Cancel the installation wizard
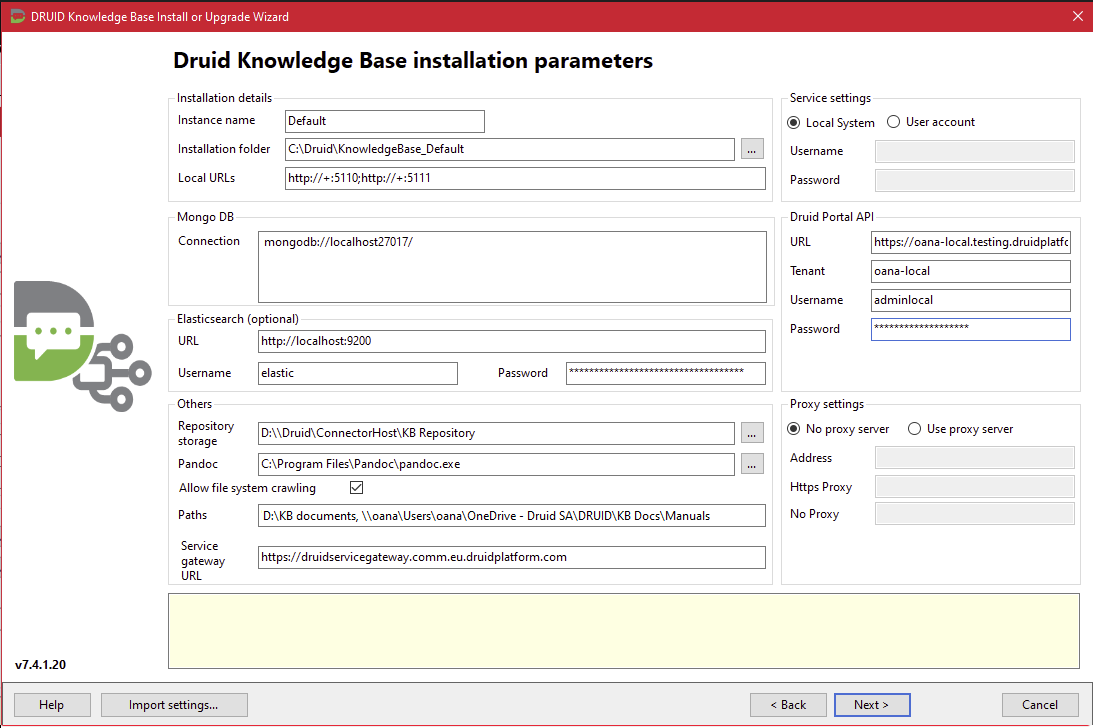The width and height of the screenshot is (1093, 728). [1040, 705]
